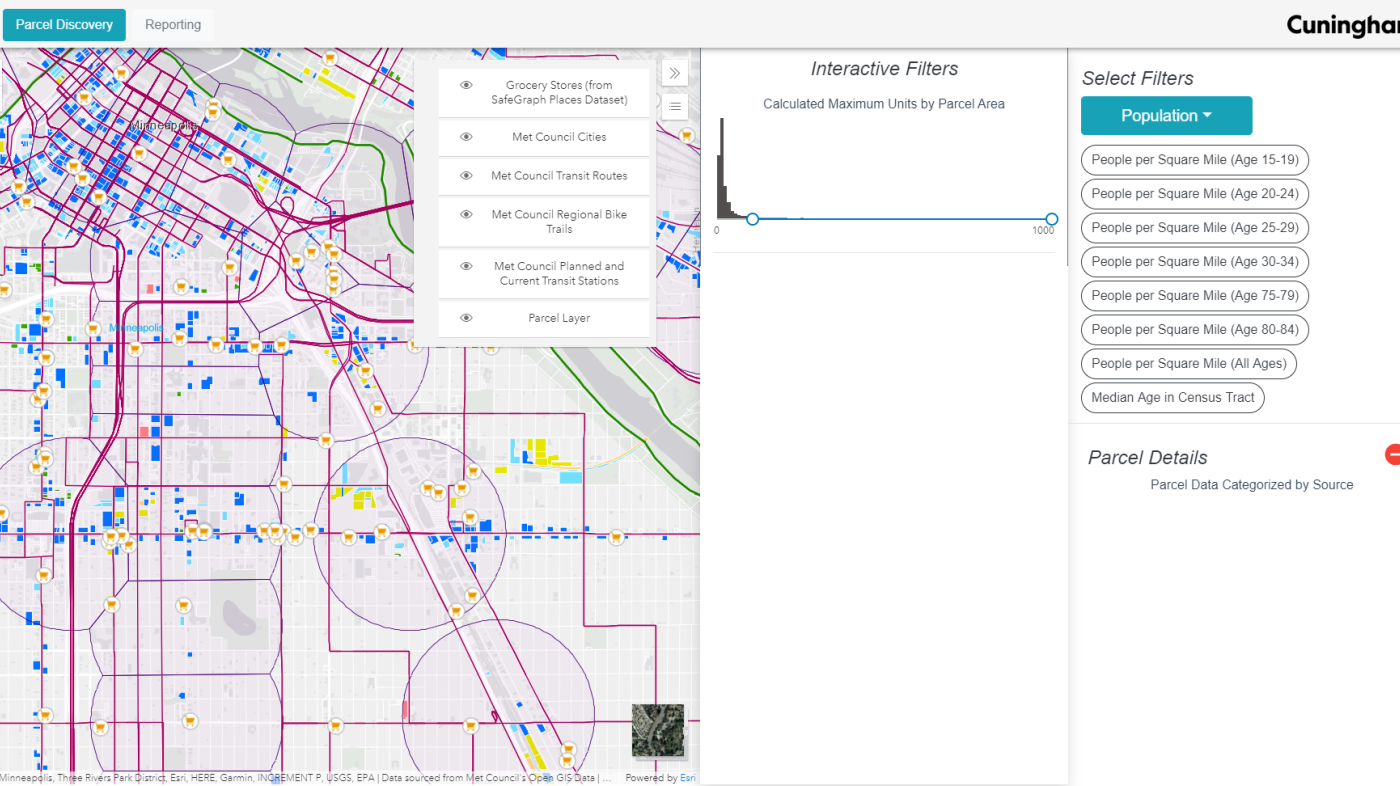Select the Parcel Layer row text

coord(559,318)
